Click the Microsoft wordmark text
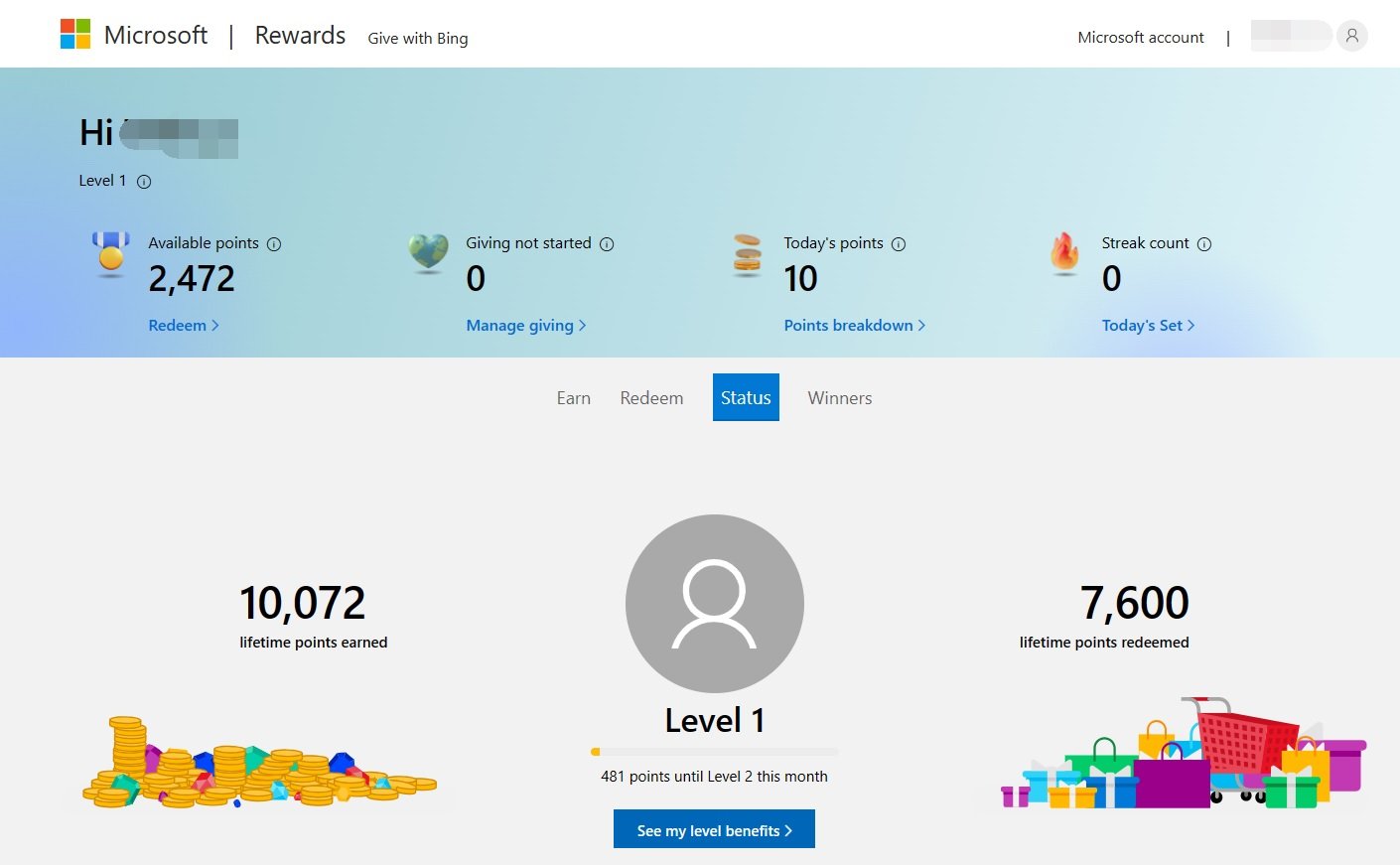The image size is (1400, 865). [x=156, y=36]
